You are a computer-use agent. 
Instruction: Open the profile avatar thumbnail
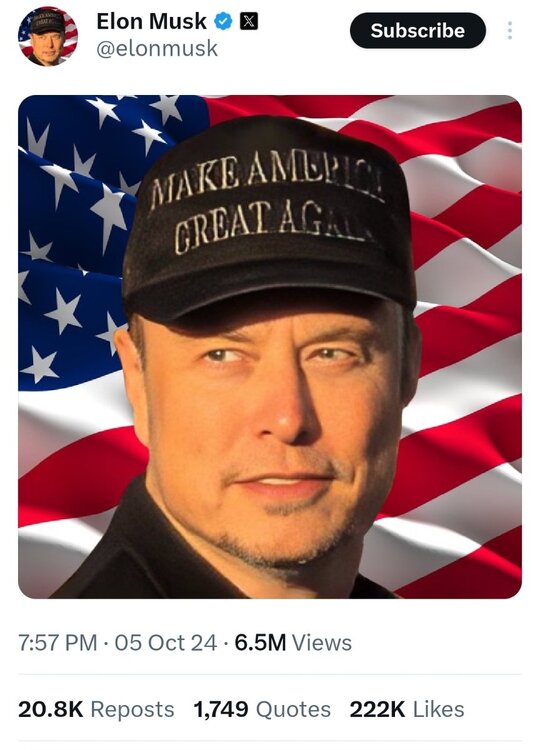click(x=48, y=36)
